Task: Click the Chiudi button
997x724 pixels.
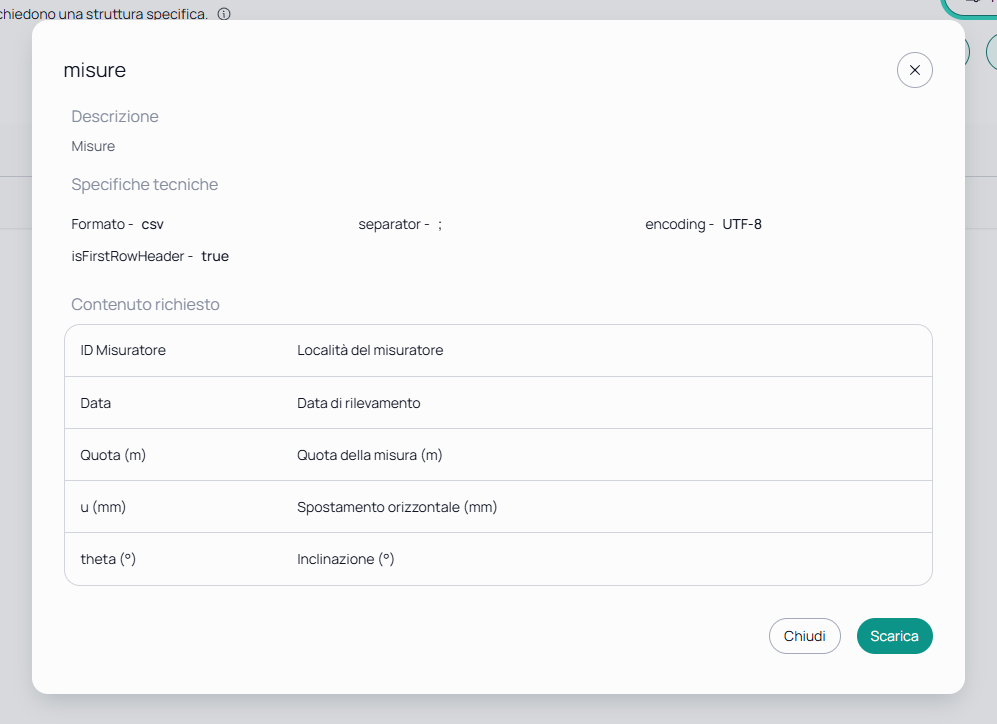Action: point(804,636)
